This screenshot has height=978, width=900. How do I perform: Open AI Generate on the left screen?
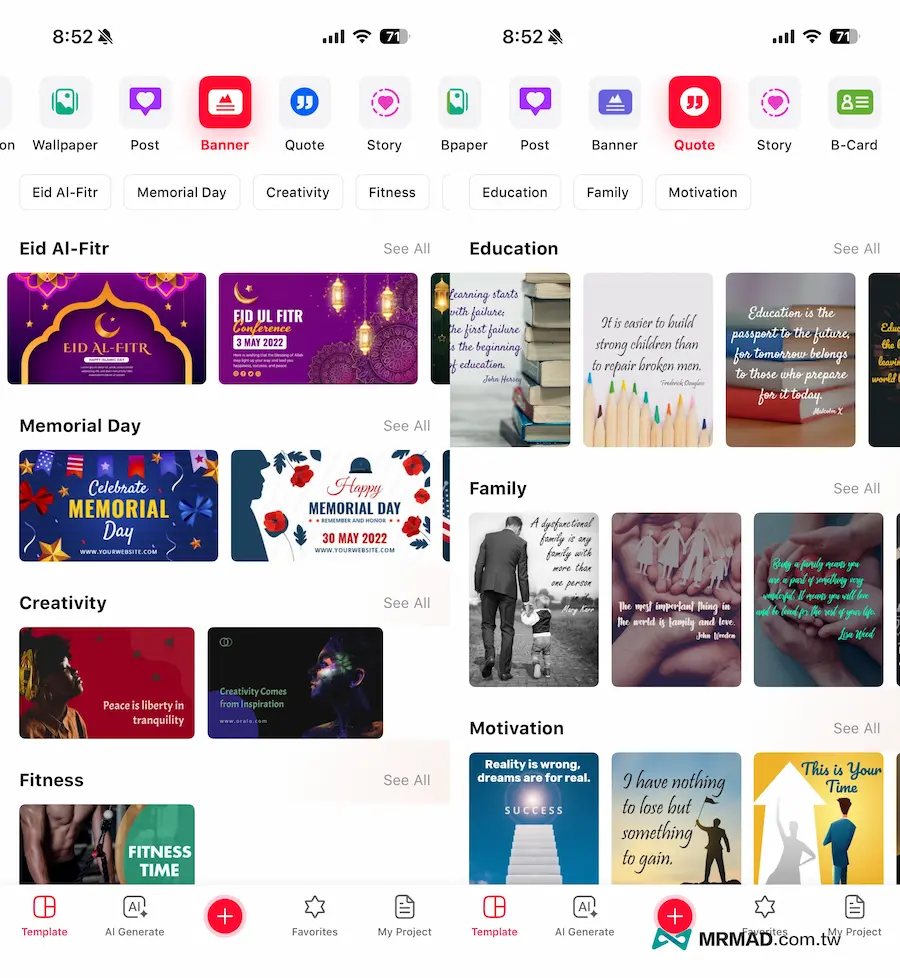(x=135, y=915)
